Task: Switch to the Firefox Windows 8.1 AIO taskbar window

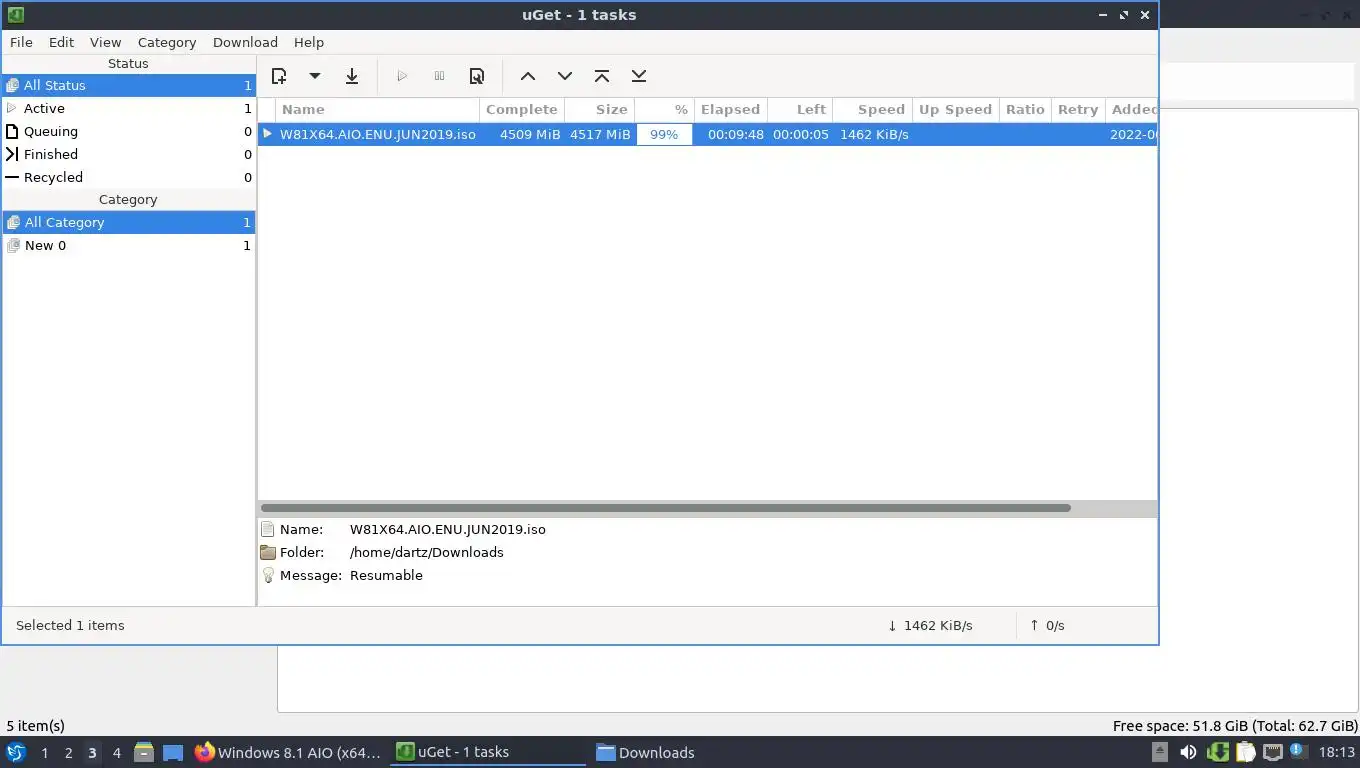Action: 289,752
